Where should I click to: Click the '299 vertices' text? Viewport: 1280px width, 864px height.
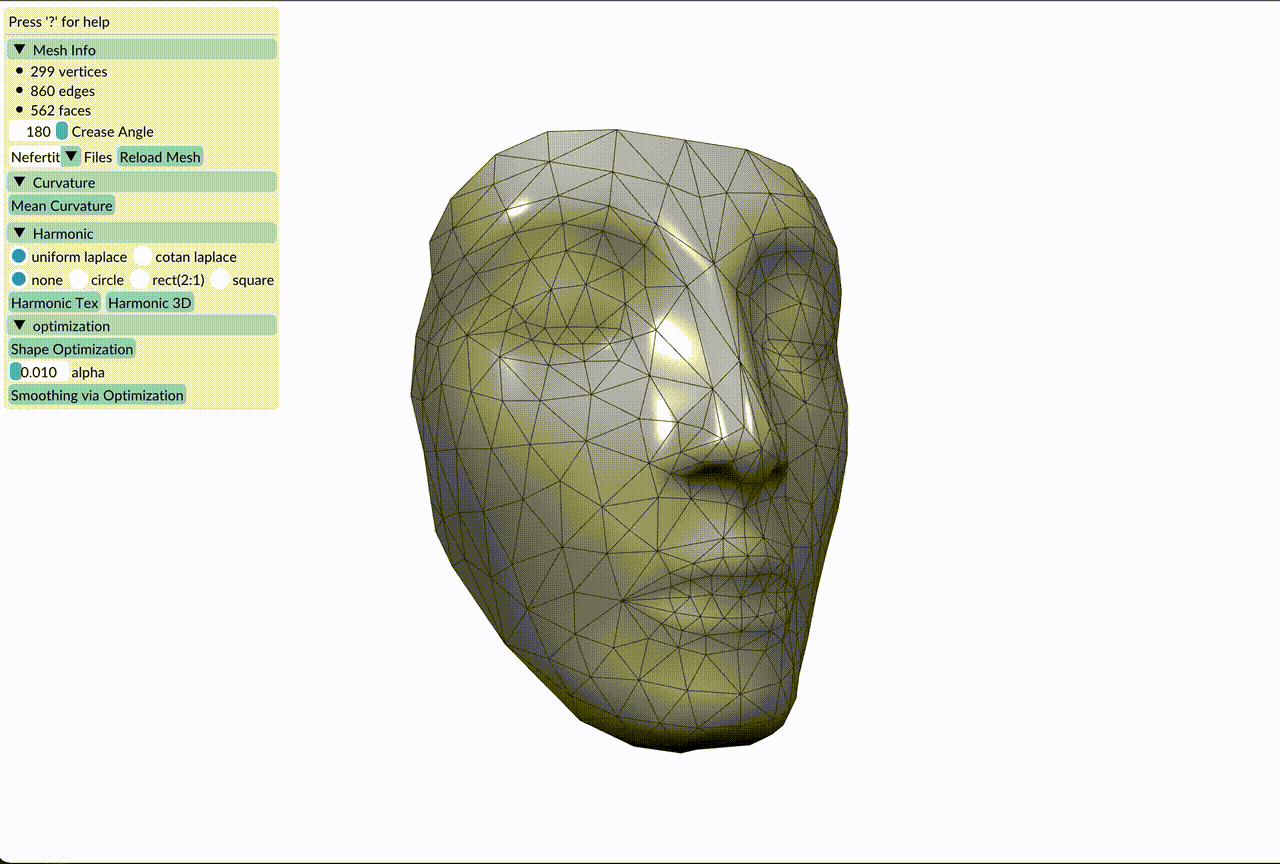click(69, 72)
